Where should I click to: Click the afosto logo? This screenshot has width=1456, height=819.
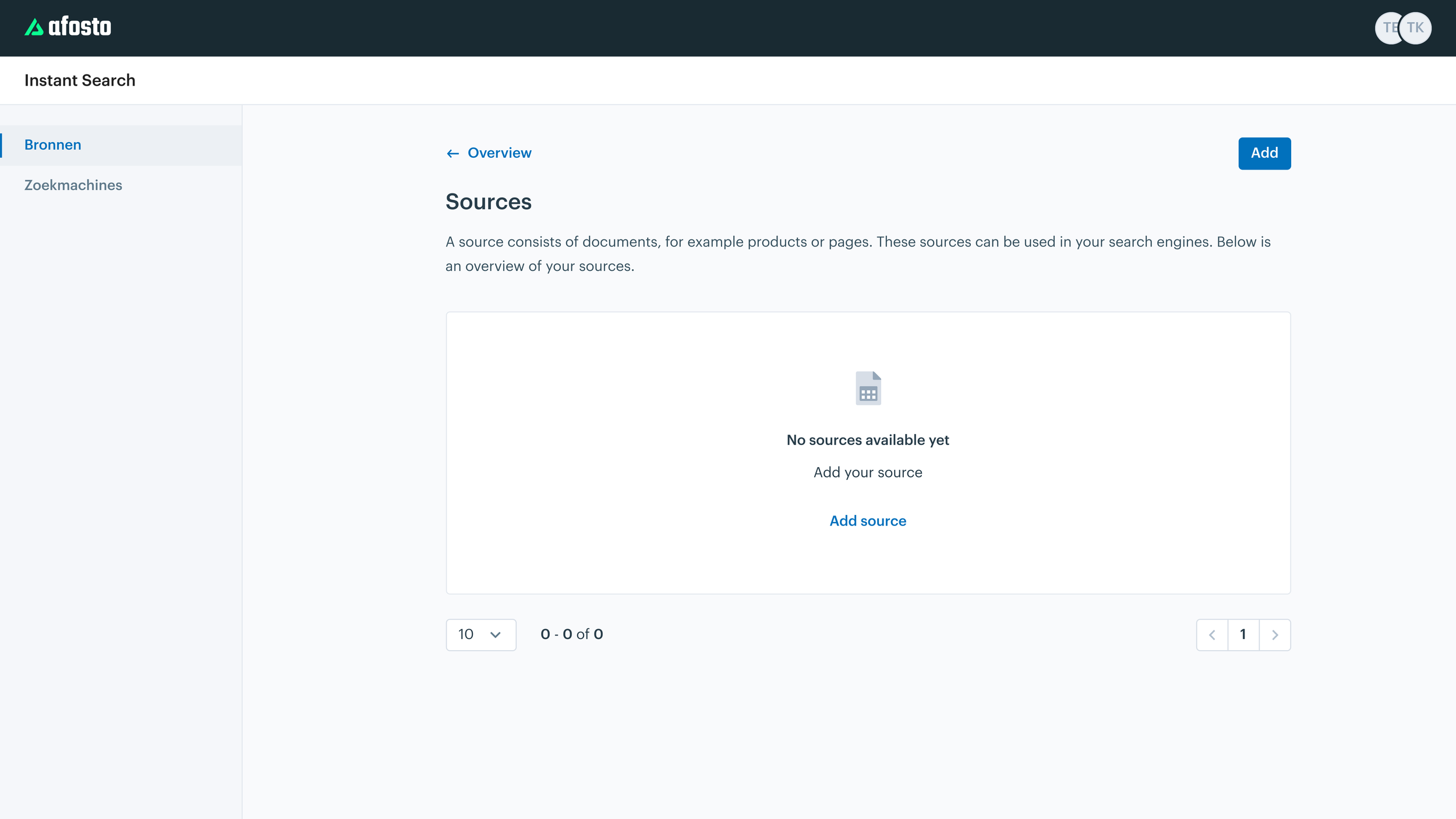(67, 26)
